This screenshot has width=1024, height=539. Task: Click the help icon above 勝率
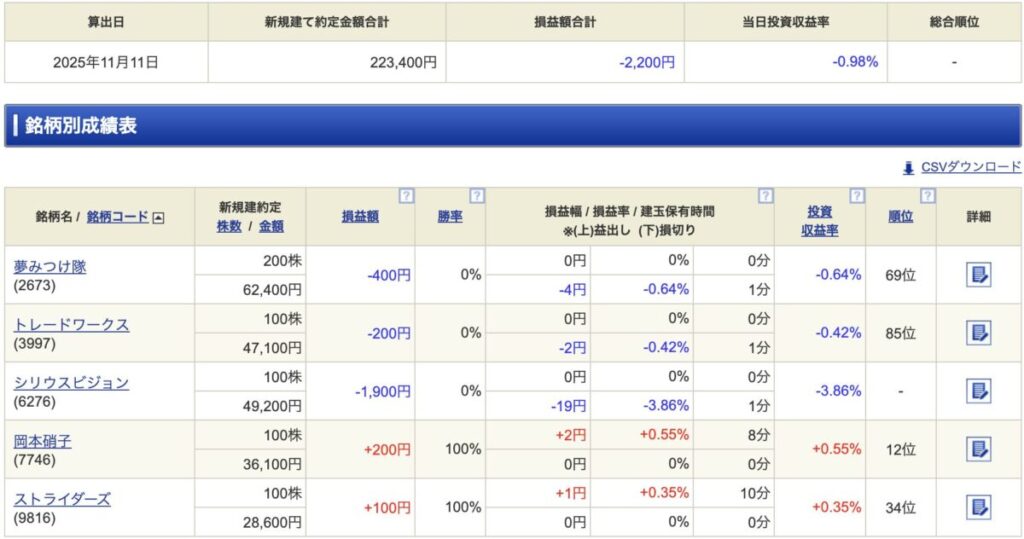[477, 196]
